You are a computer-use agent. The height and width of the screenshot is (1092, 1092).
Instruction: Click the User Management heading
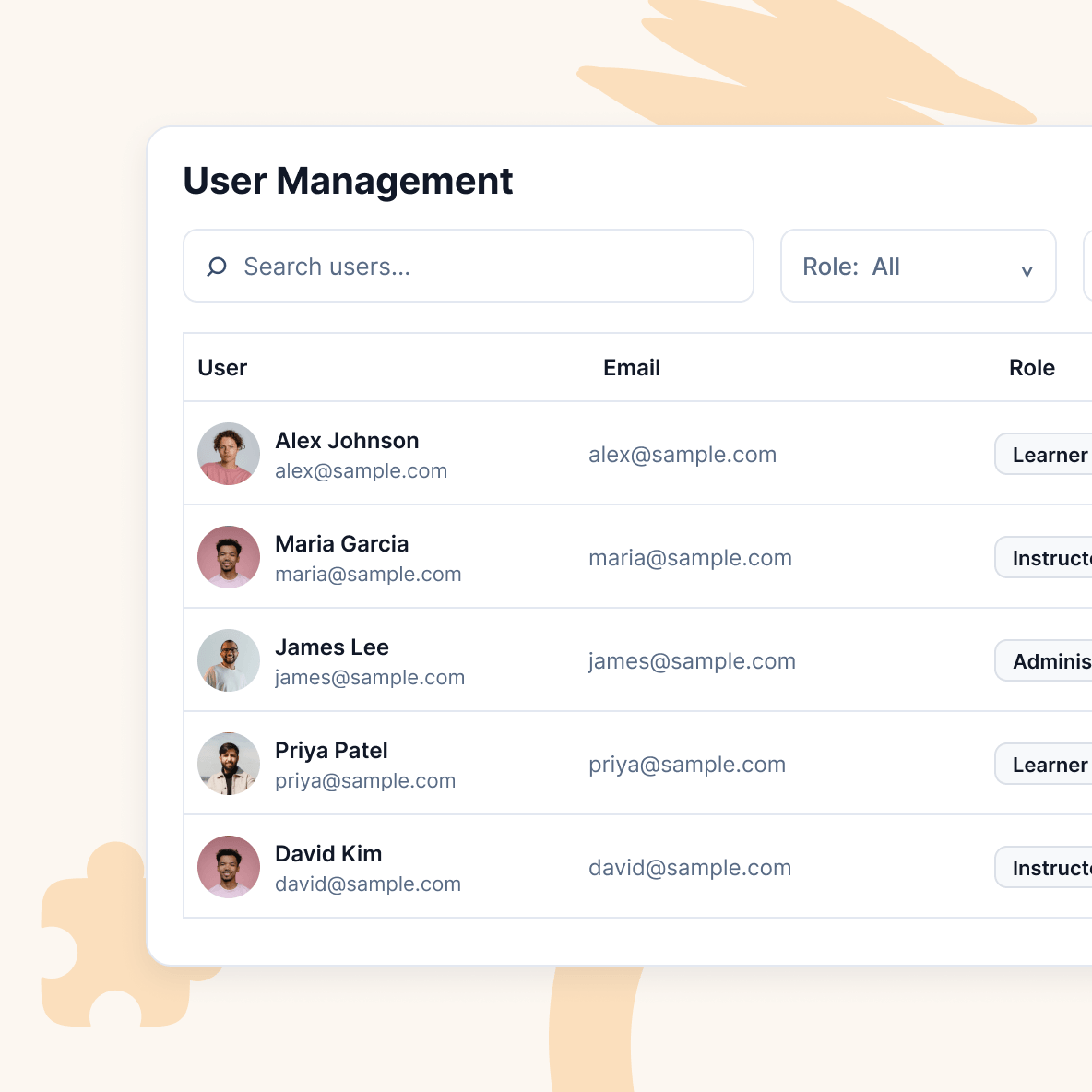(x=348, y=181)
